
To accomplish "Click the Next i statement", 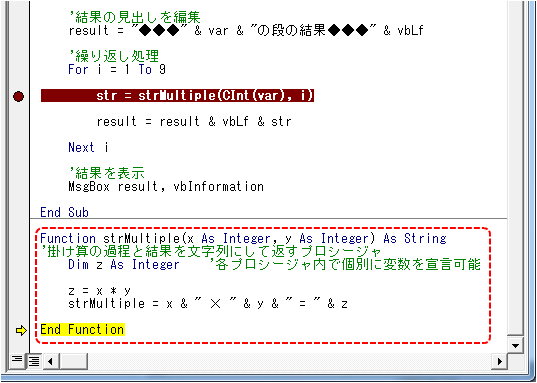I will pos(88,147).
